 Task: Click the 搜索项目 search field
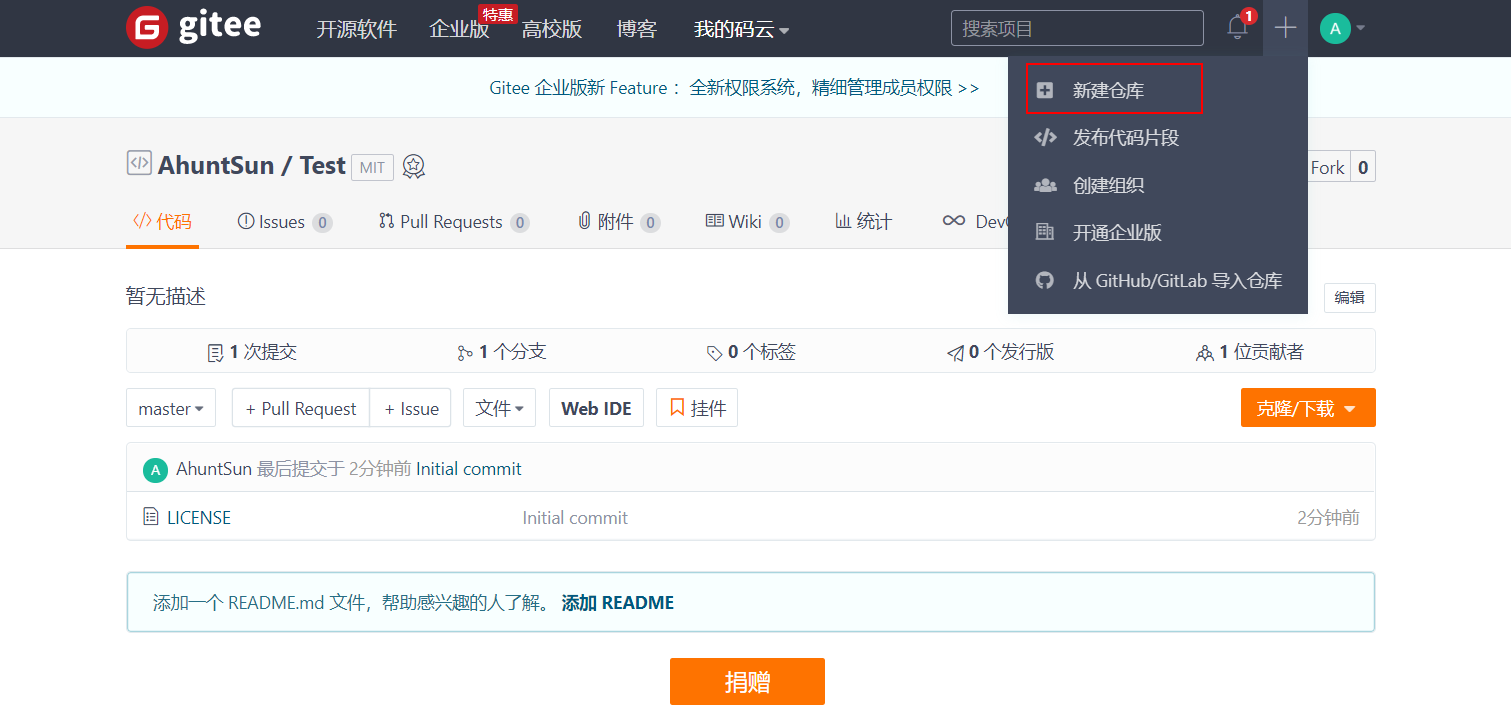pos(1077,28)
